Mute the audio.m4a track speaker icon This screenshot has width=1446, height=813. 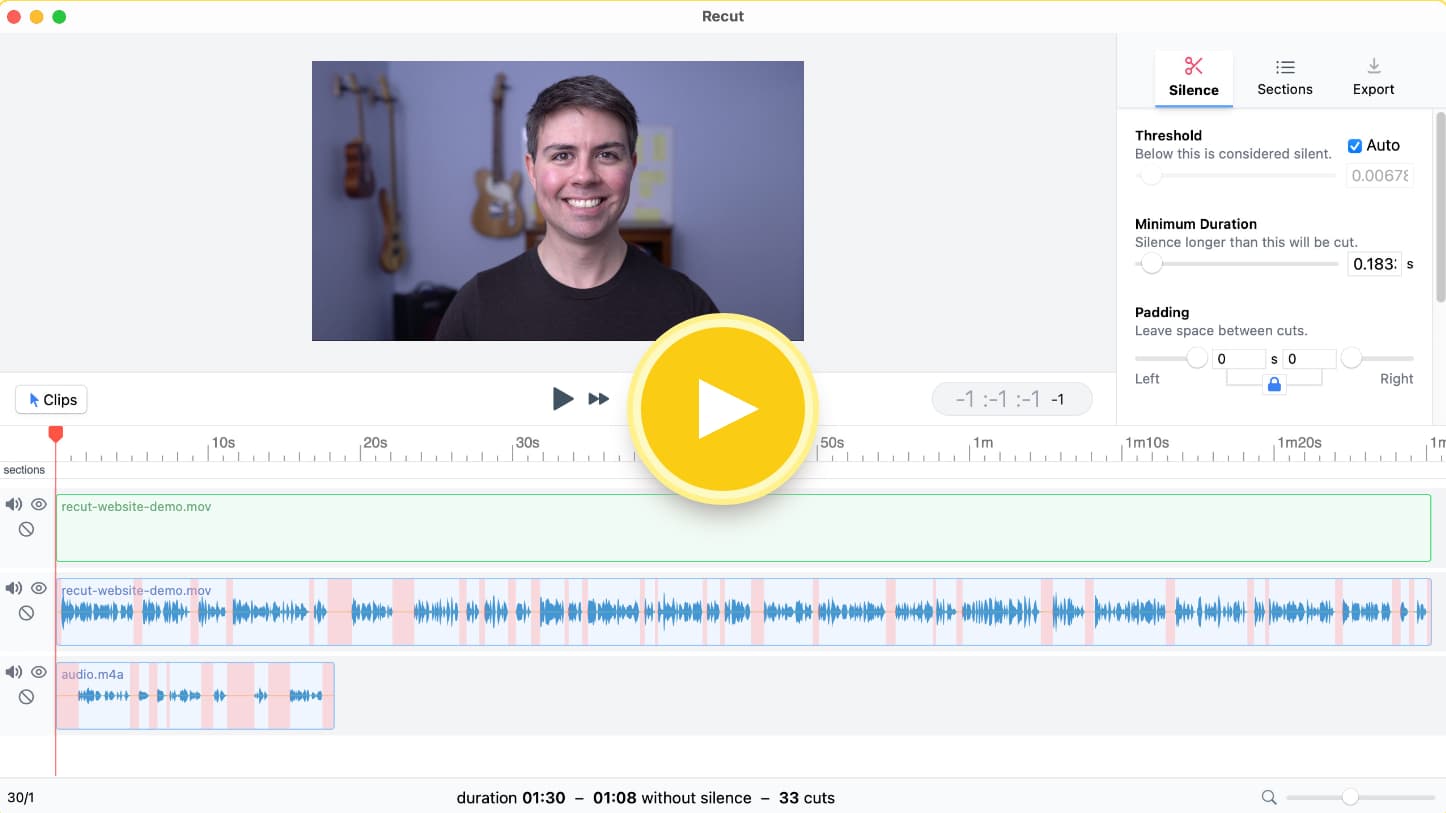[14, 673]
